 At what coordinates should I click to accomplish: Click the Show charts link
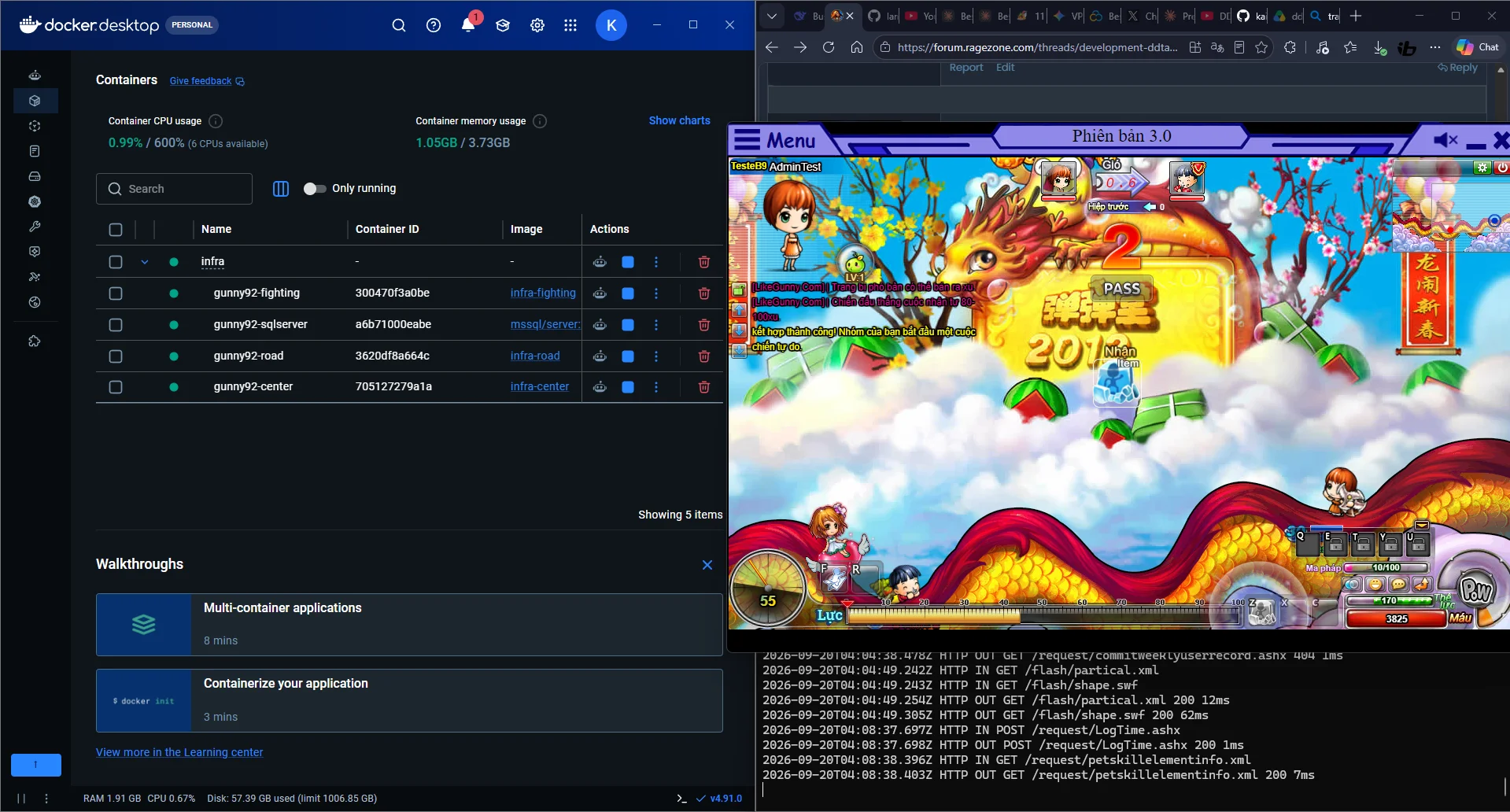click(679, 120)
